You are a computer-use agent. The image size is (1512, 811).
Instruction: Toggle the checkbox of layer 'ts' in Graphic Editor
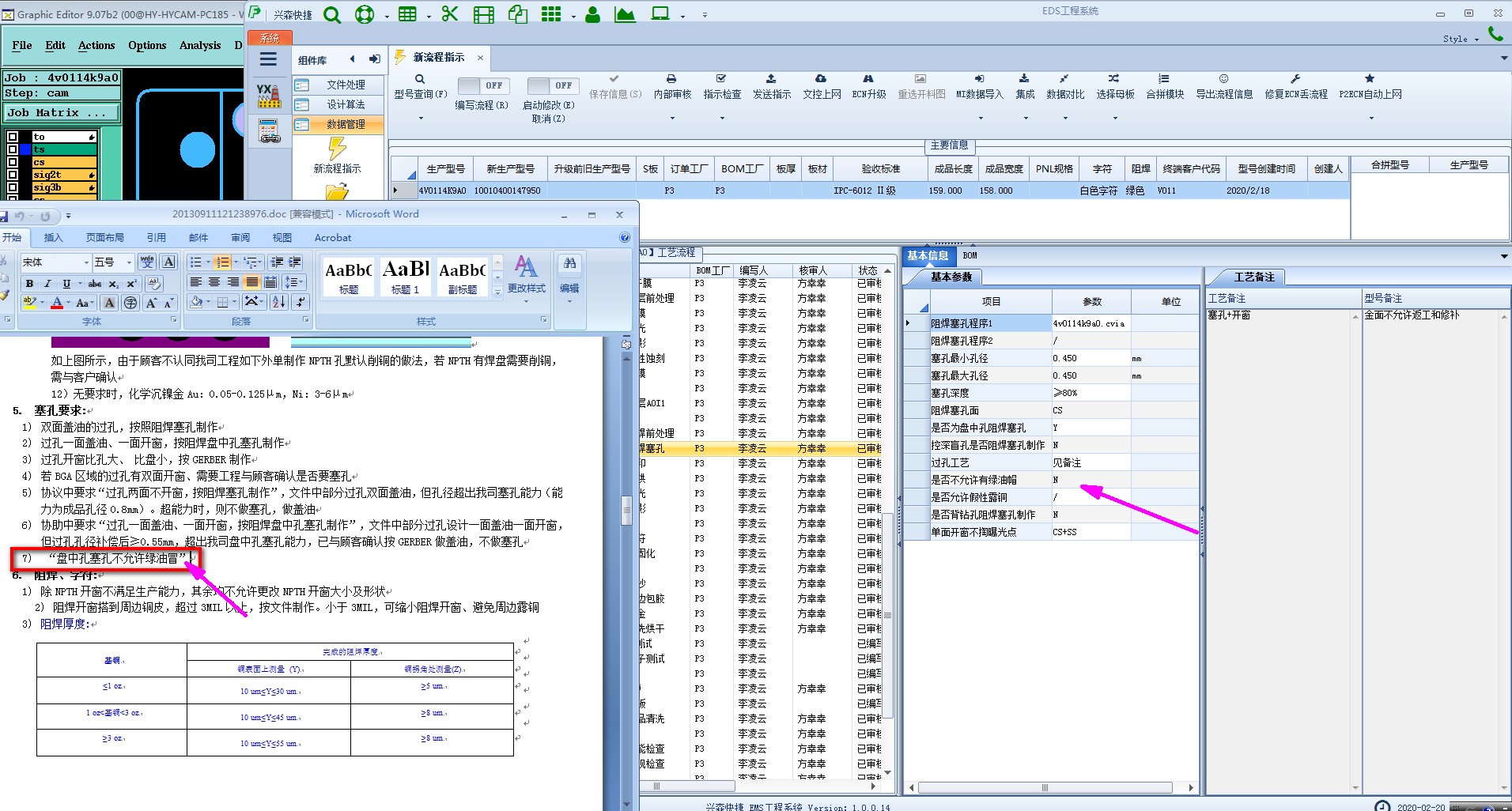click(13, 149)
